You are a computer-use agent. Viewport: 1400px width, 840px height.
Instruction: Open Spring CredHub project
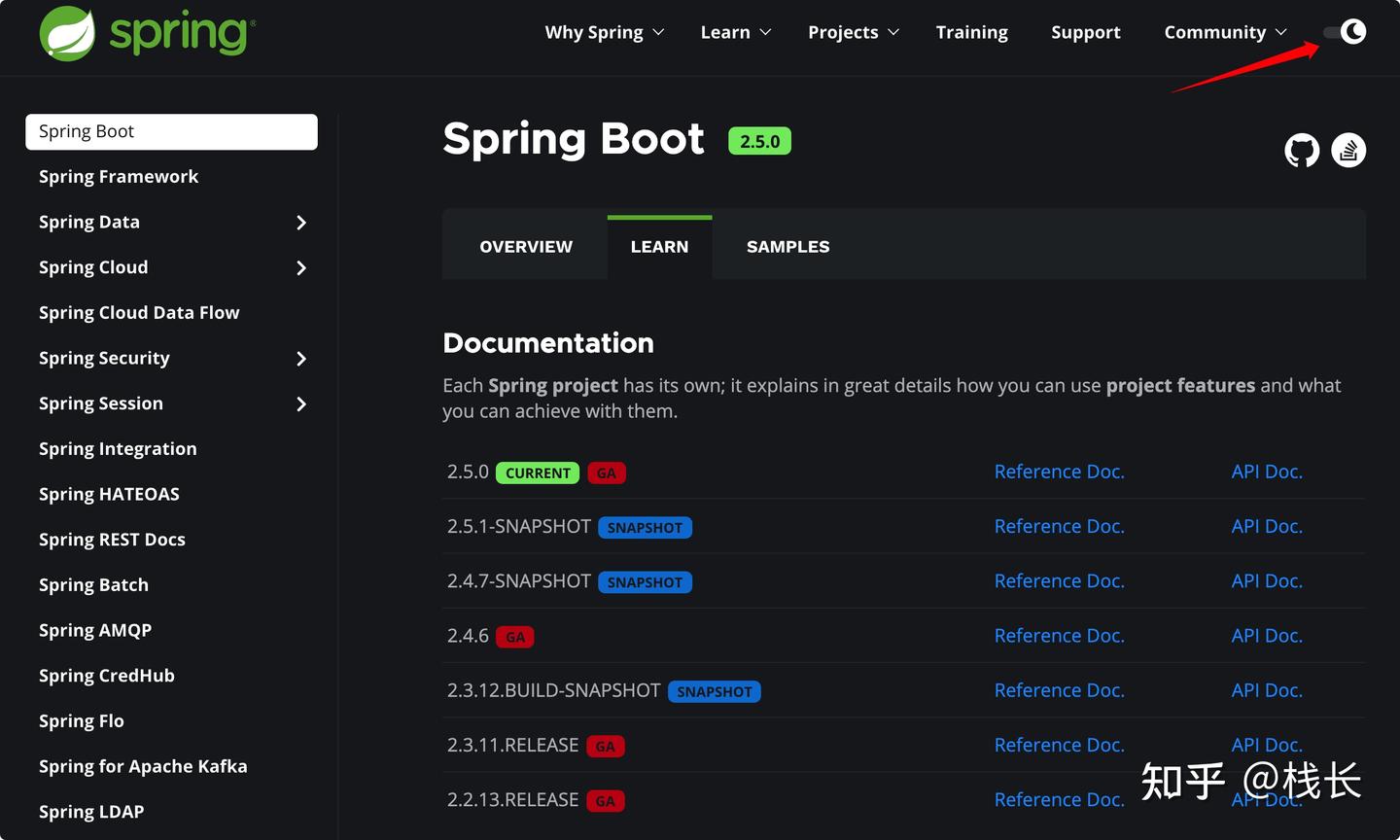107,676
